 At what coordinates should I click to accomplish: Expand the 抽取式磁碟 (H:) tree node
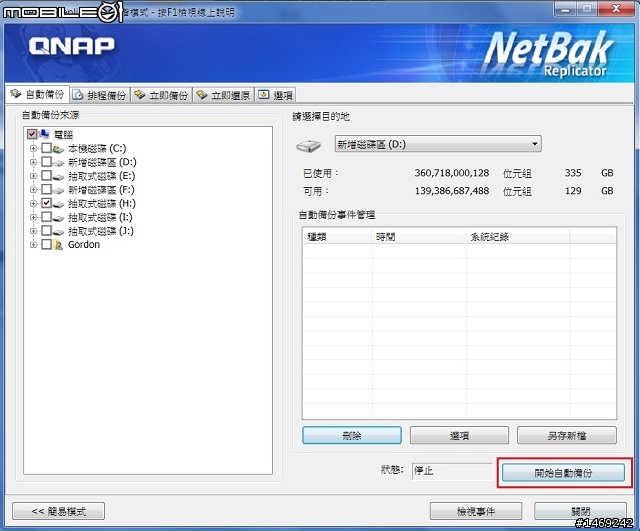33,203
